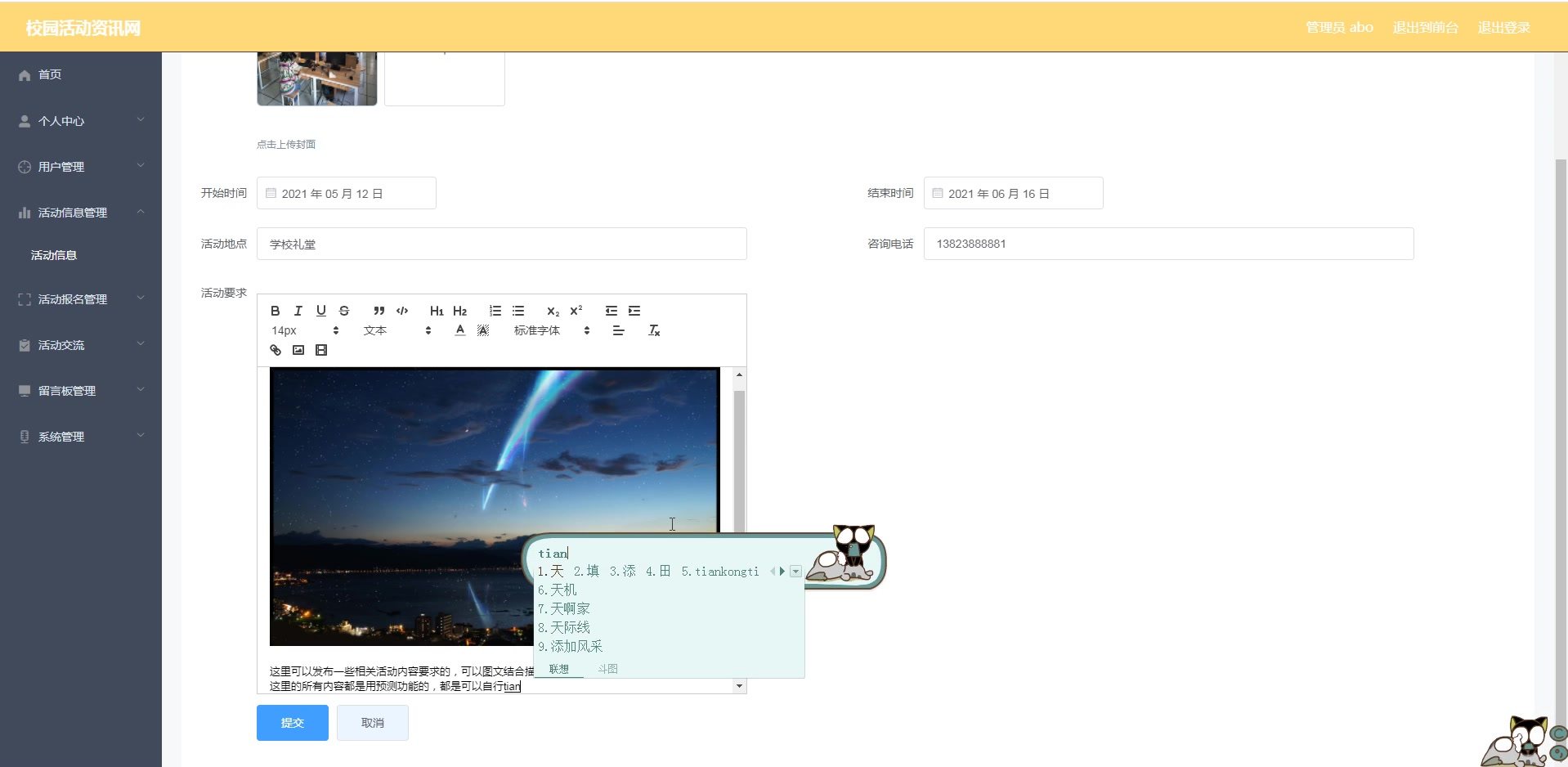Choose IME candidate 2 填
The width and height of the screenshot is (1568, 767).
587,571
